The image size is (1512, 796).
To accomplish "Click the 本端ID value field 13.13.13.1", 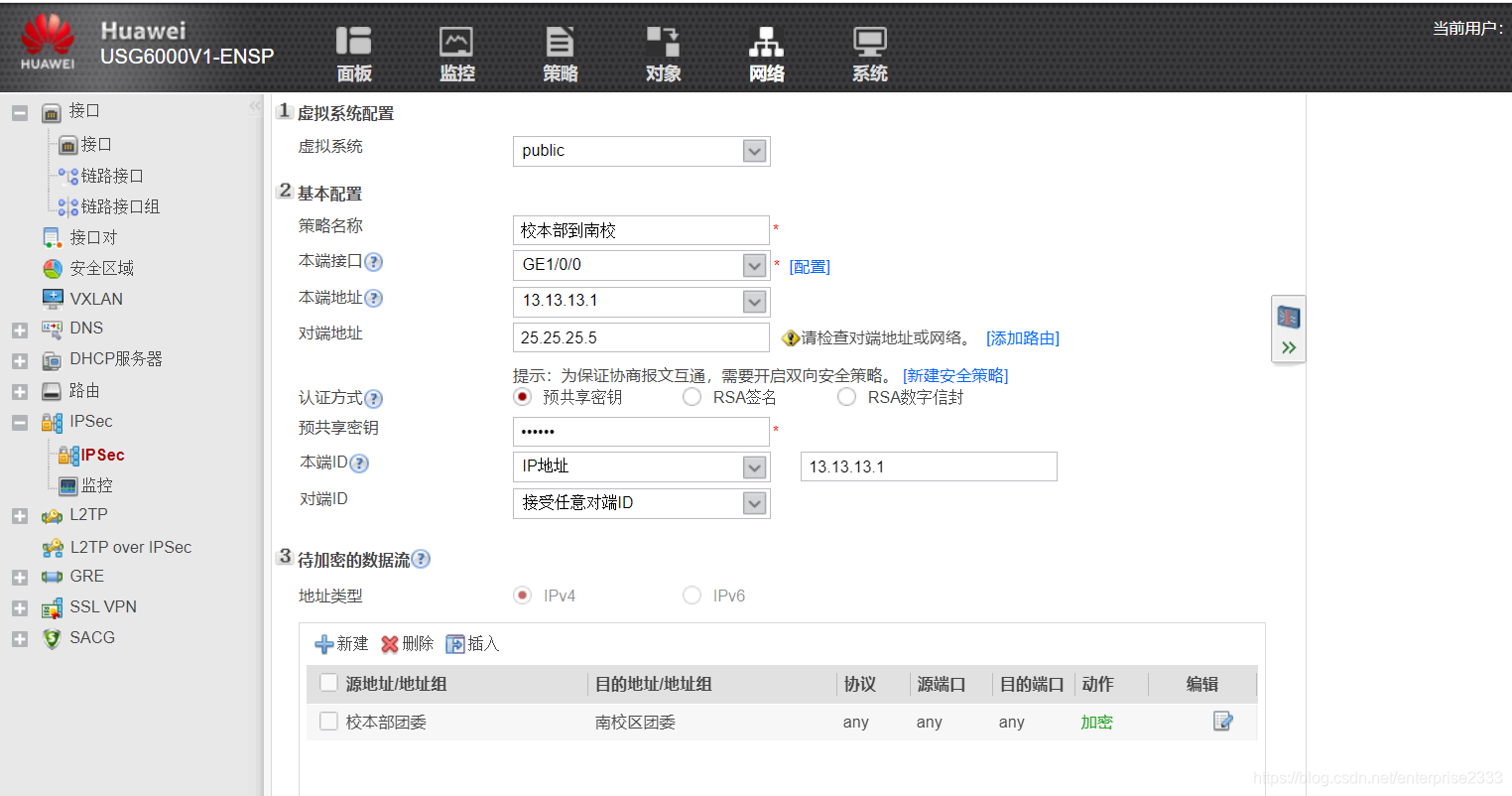I will 929,466.
